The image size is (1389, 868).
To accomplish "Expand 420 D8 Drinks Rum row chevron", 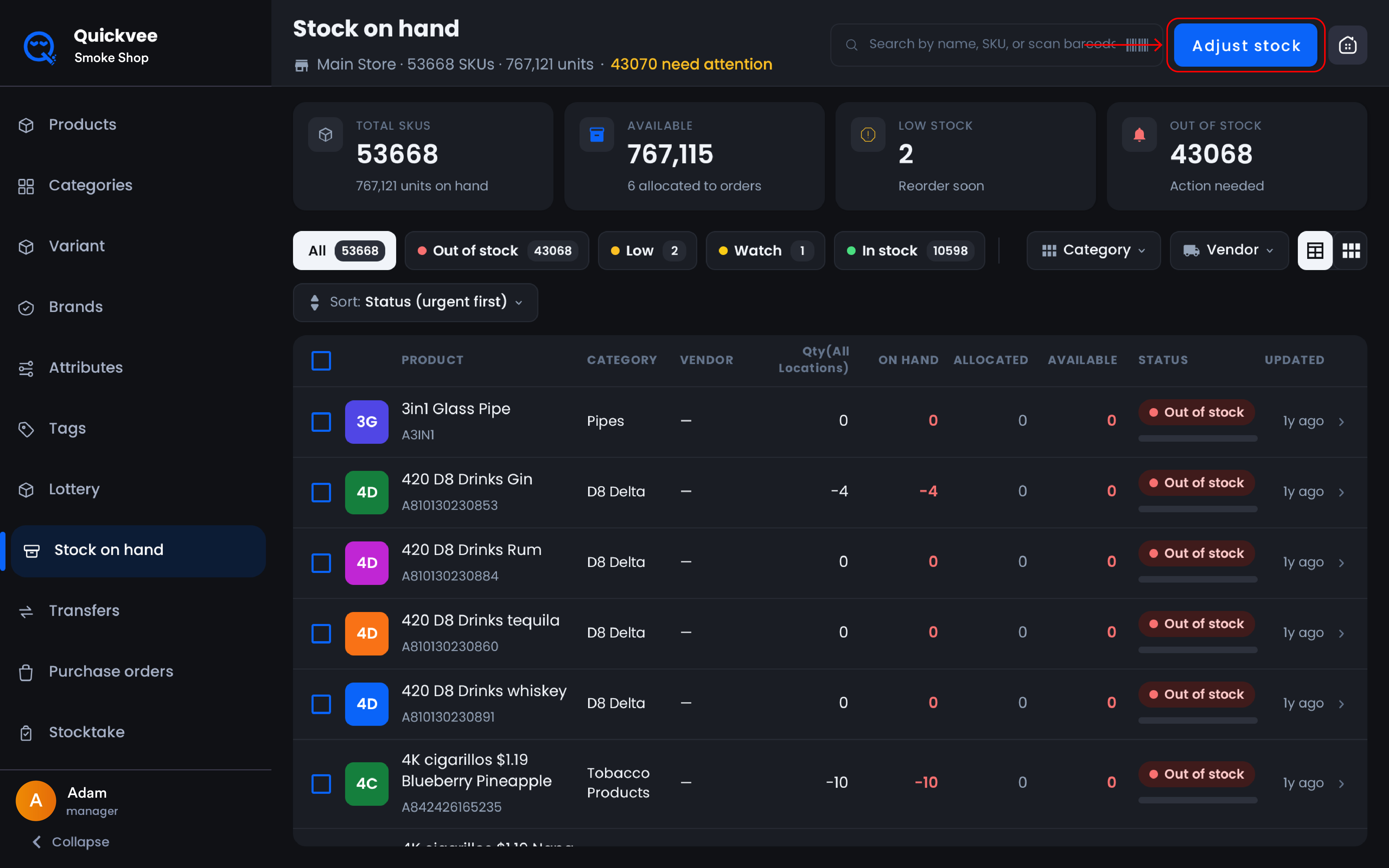I will (1341, 563).
